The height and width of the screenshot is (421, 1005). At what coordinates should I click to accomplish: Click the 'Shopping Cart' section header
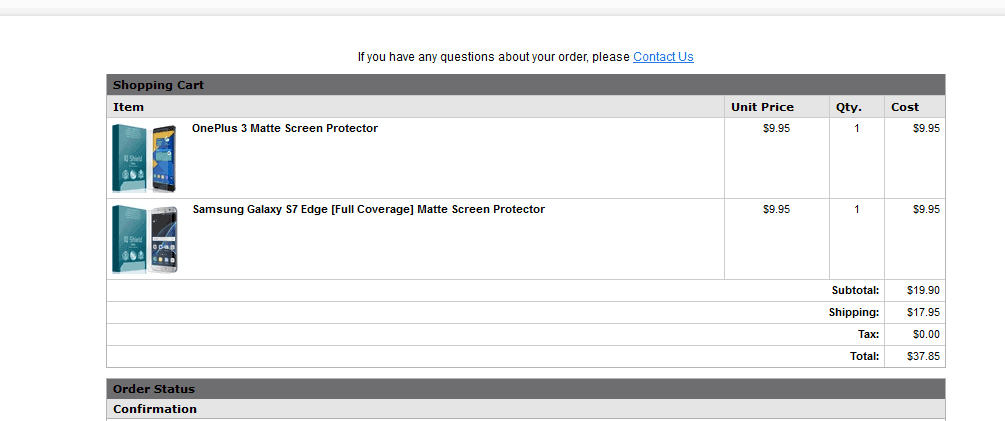(x=526, y=85)
